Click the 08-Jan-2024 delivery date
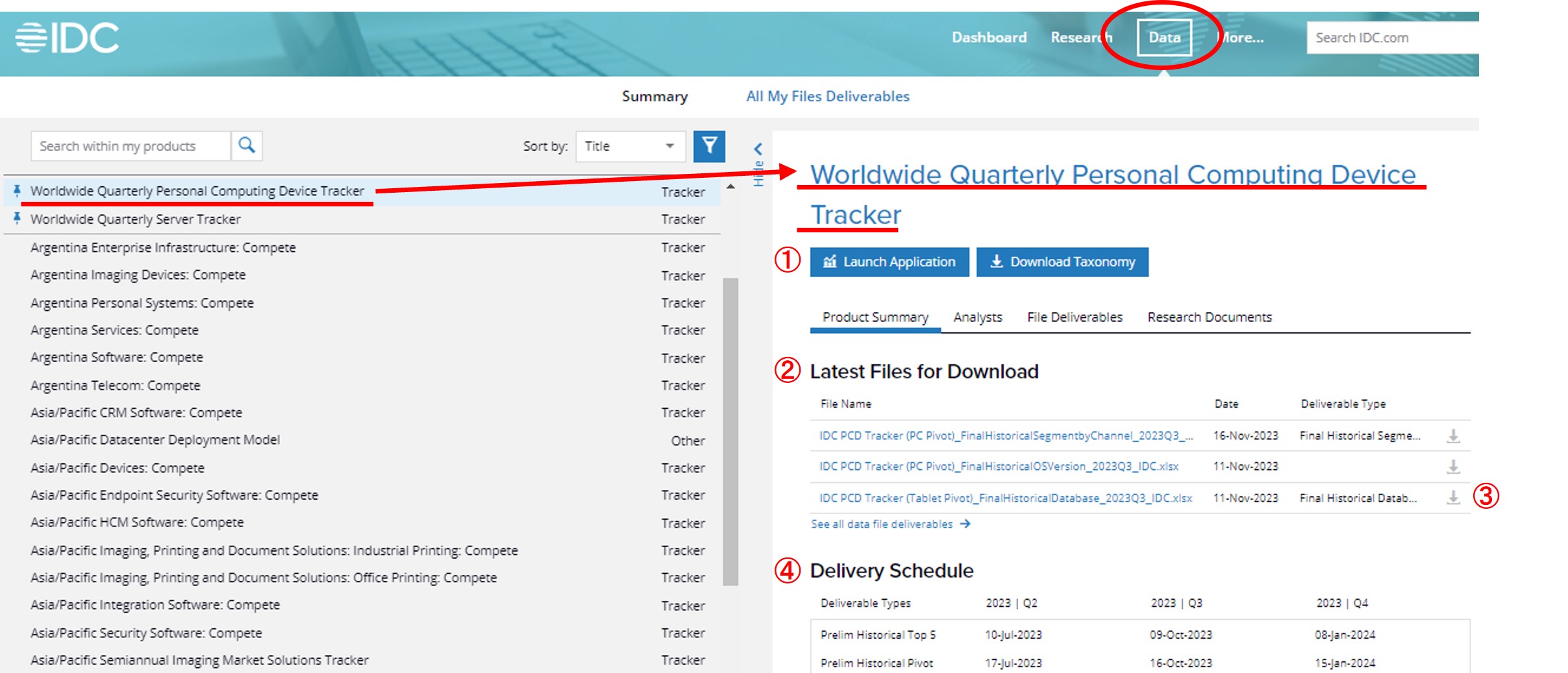The image size is (1568, 673). point(1345,635)
